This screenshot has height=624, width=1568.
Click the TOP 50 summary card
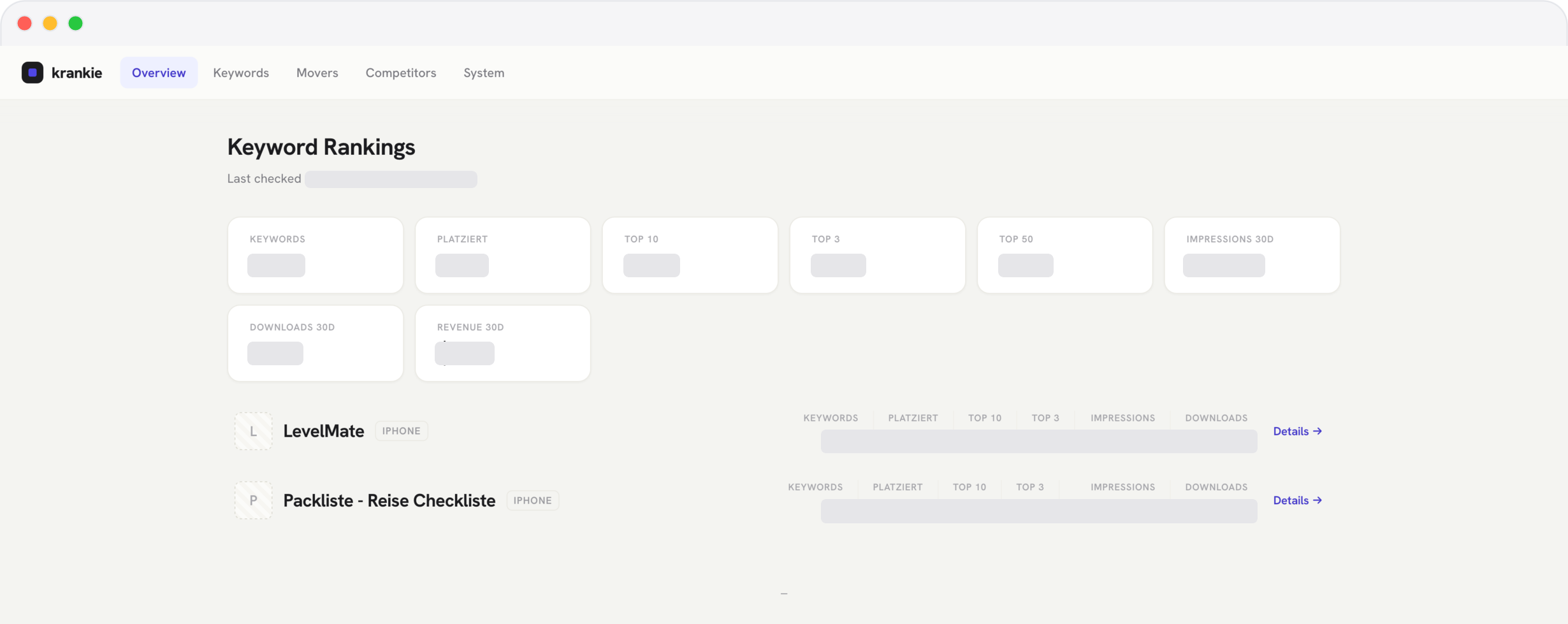tap(1065, 256)
